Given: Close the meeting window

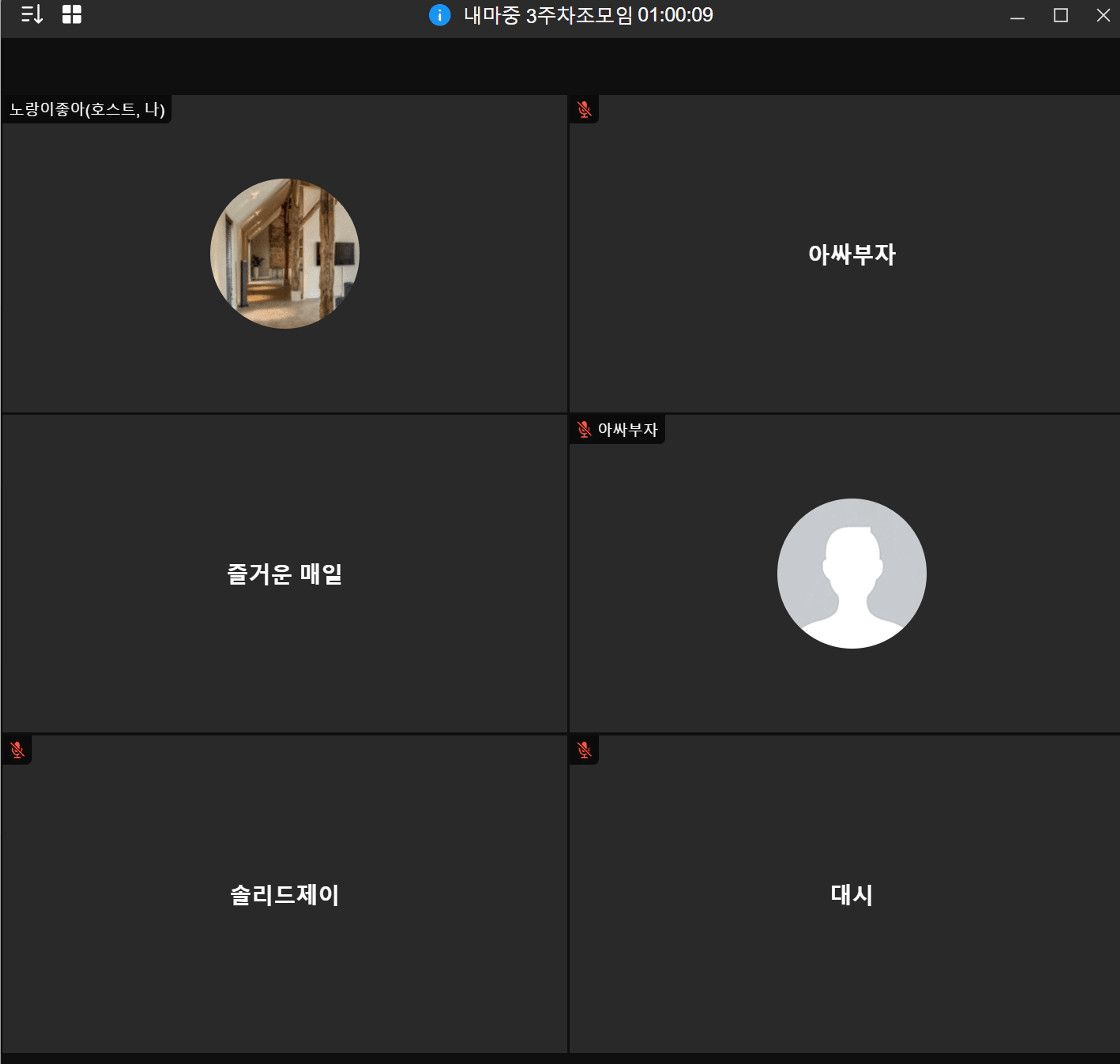Looking at the screenshot, I should pyautogui.click(x=1103, y=15).
